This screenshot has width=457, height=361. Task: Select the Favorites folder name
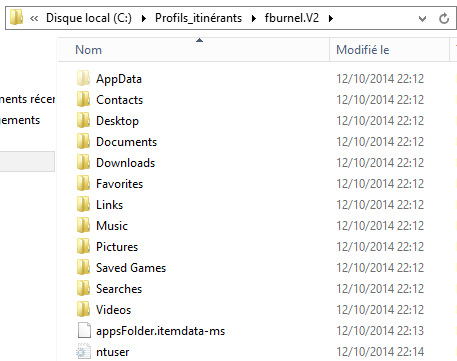(x=120, y=184)
